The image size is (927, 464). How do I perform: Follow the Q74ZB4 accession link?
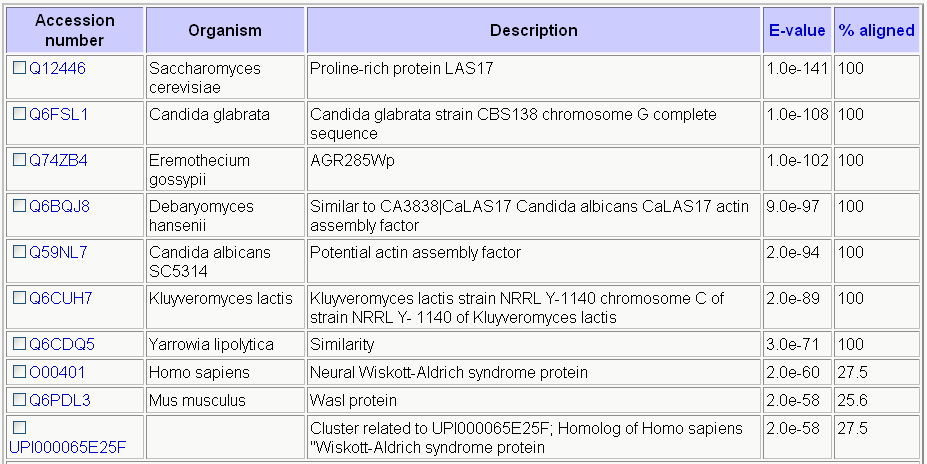click(x=59, y=161)
